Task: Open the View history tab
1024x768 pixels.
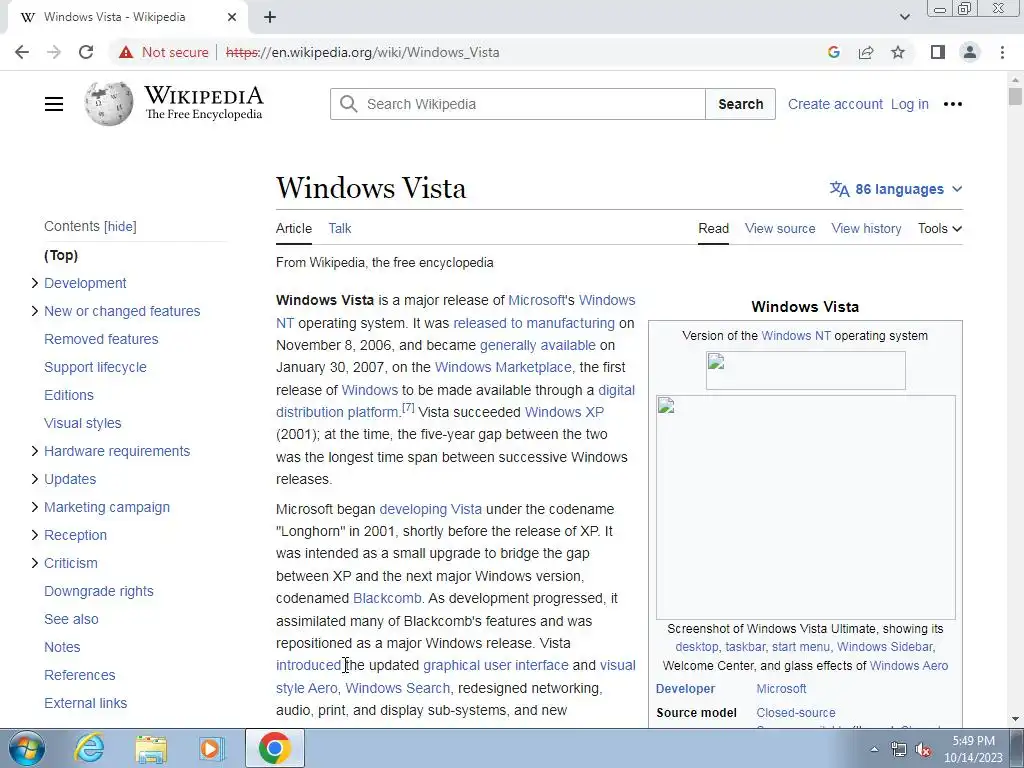Action: pyautogui.click(x=866, y=229)
